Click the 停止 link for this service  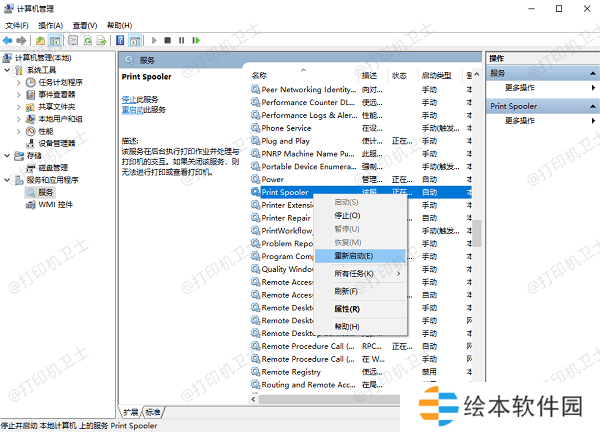point(129,99)
